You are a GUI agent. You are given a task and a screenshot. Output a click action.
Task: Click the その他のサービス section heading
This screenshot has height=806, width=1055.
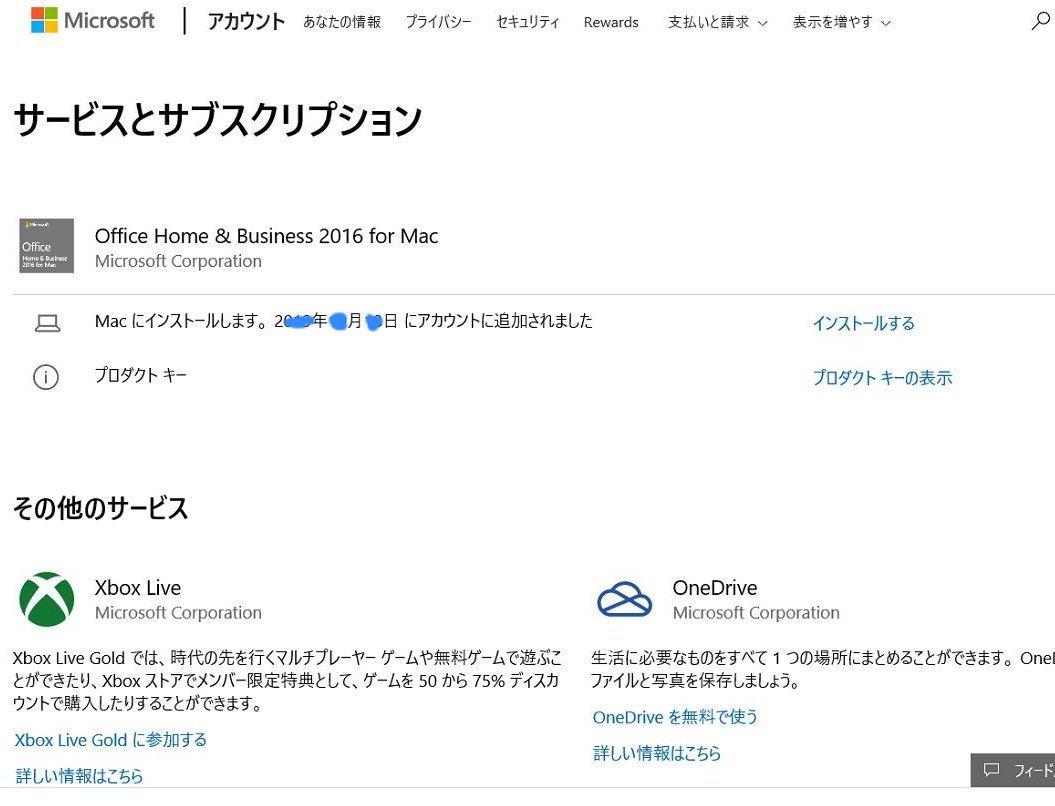100,508
